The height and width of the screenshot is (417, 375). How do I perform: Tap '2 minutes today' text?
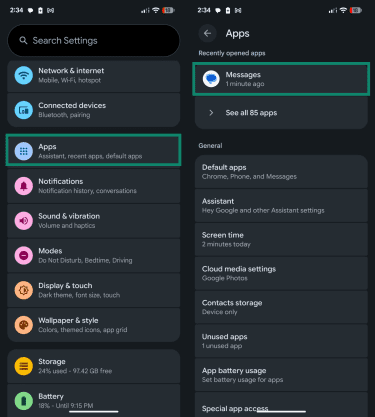226,244
